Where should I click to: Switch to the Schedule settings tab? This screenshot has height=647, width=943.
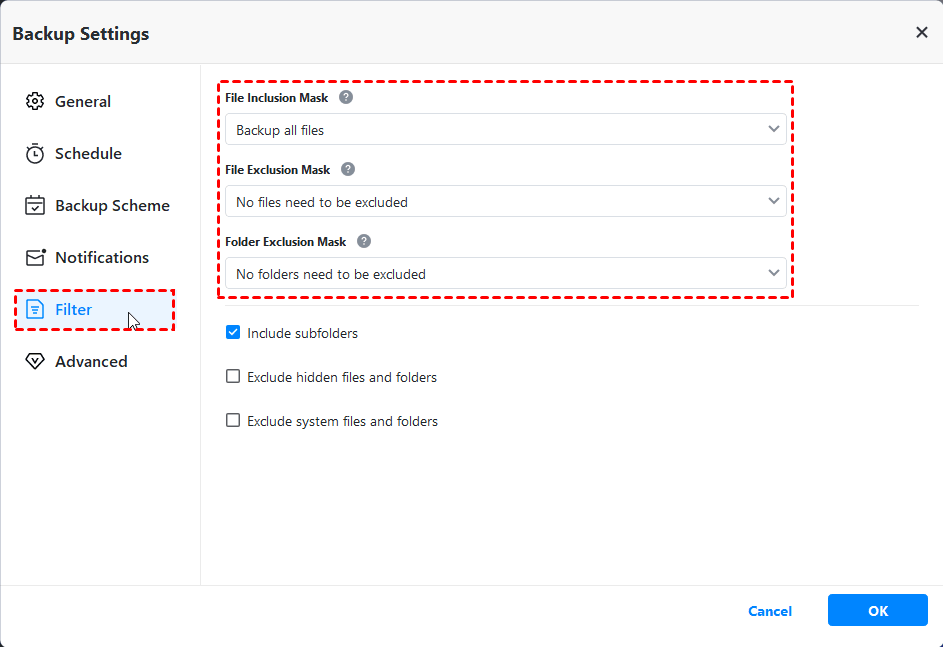coord(88,154)
